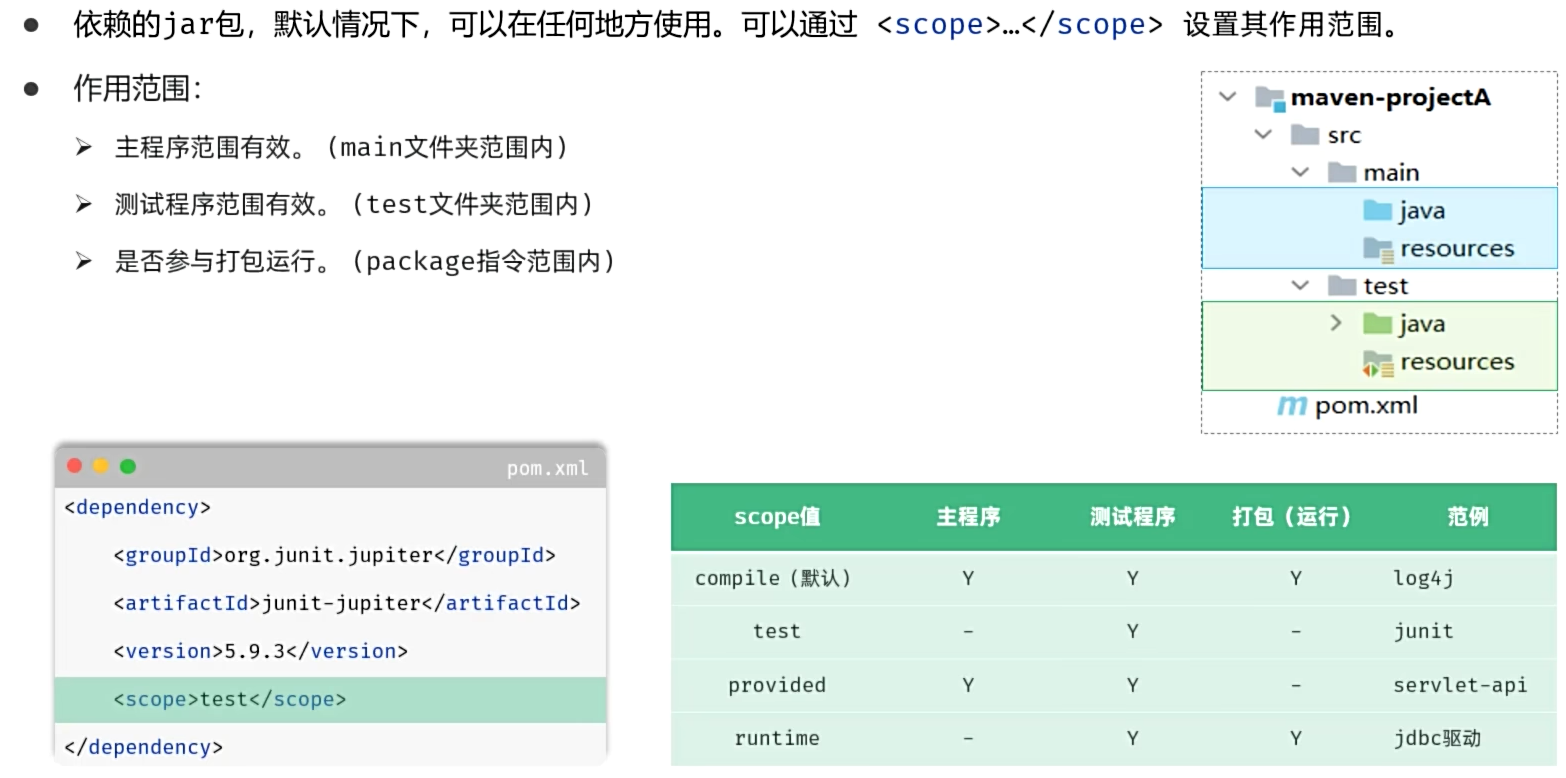Collapse the main folder chevron
The image size is (1566, 778).
pos(1299,173)
